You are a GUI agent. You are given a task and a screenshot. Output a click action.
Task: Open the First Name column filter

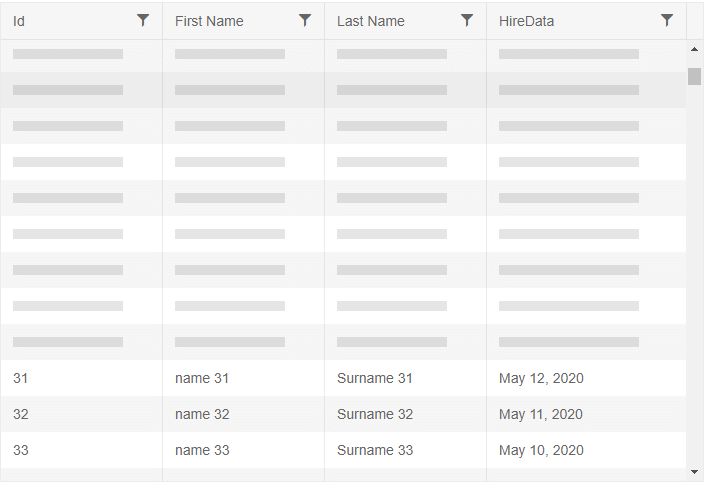click(305, 20)
